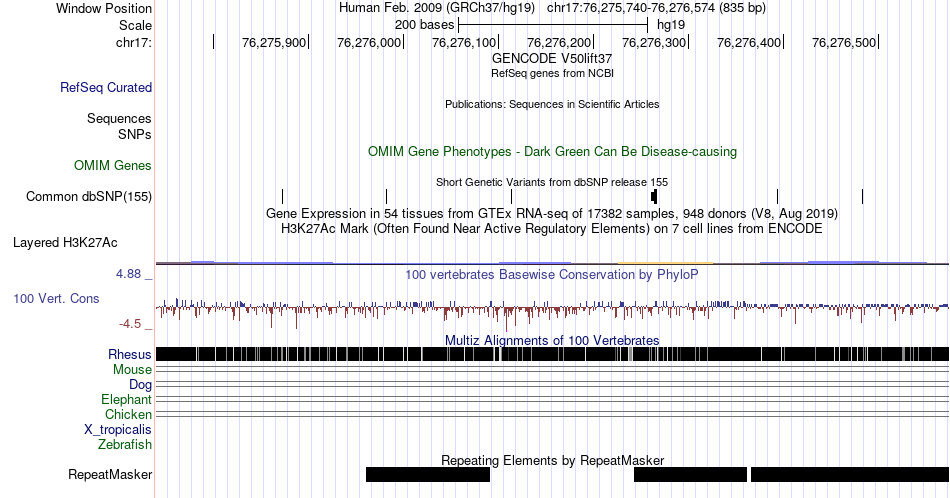Click Publications: Sequences in Scientific Articles title
Viewport: 950px width, 498px height.
552,104
